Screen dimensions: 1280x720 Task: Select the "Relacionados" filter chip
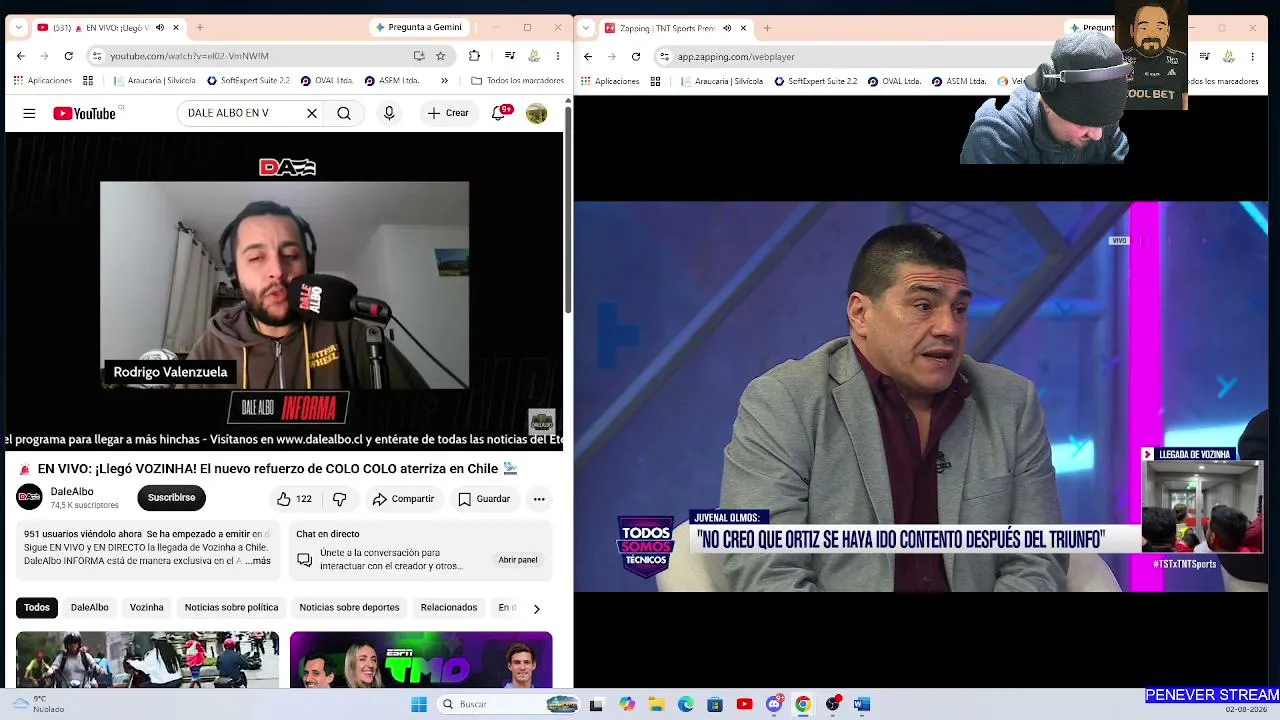449,608
